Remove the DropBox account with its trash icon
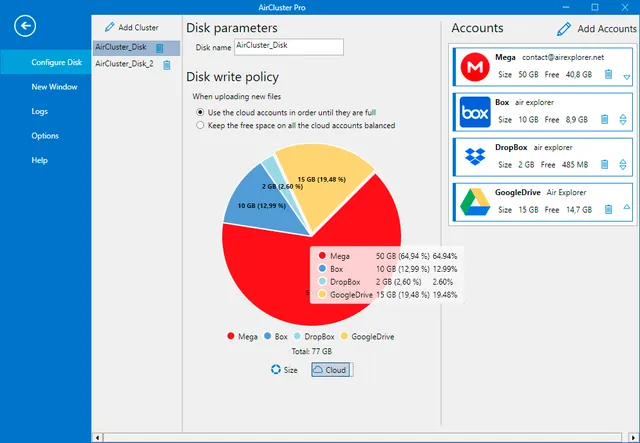This screenshot has width=640, height=443. click(x=604, y=164)
